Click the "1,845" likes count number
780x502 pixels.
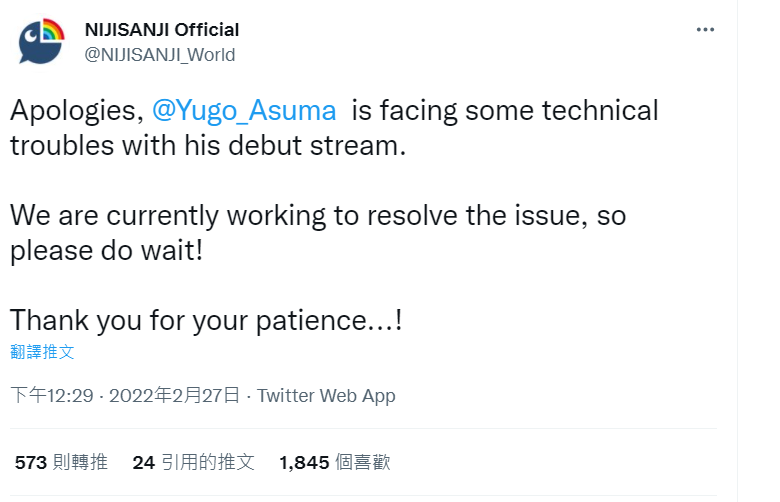(x=304, y=462)
